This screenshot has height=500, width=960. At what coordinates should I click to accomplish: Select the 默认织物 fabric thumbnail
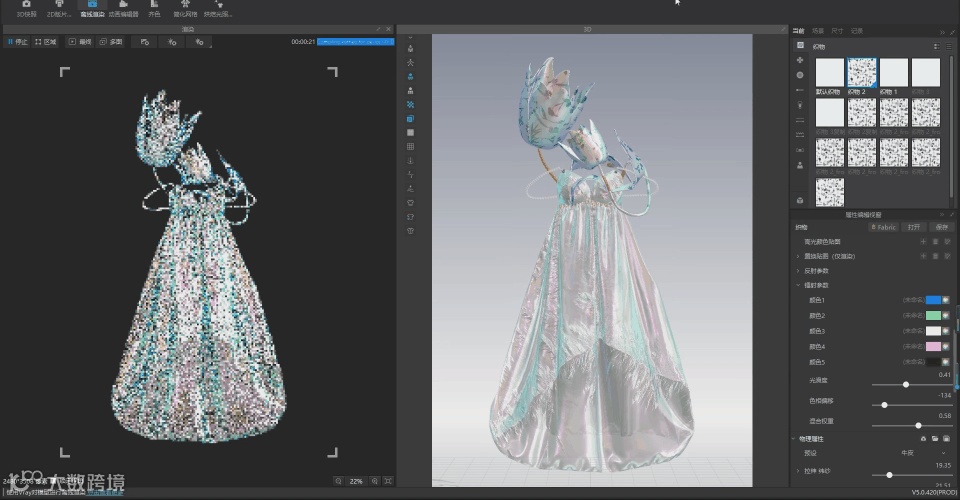coord(829,73)
